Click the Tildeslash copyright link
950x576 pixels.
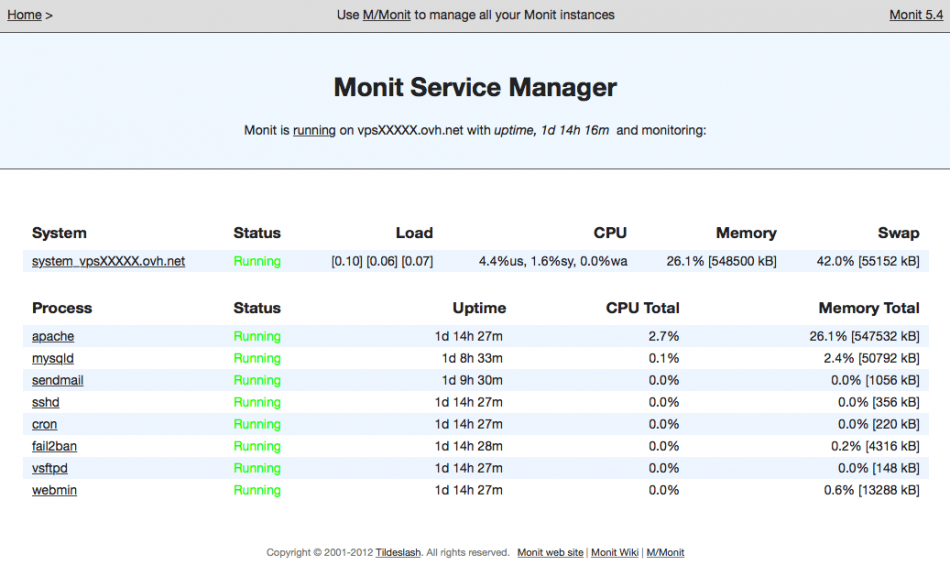(x=398, y=552)
